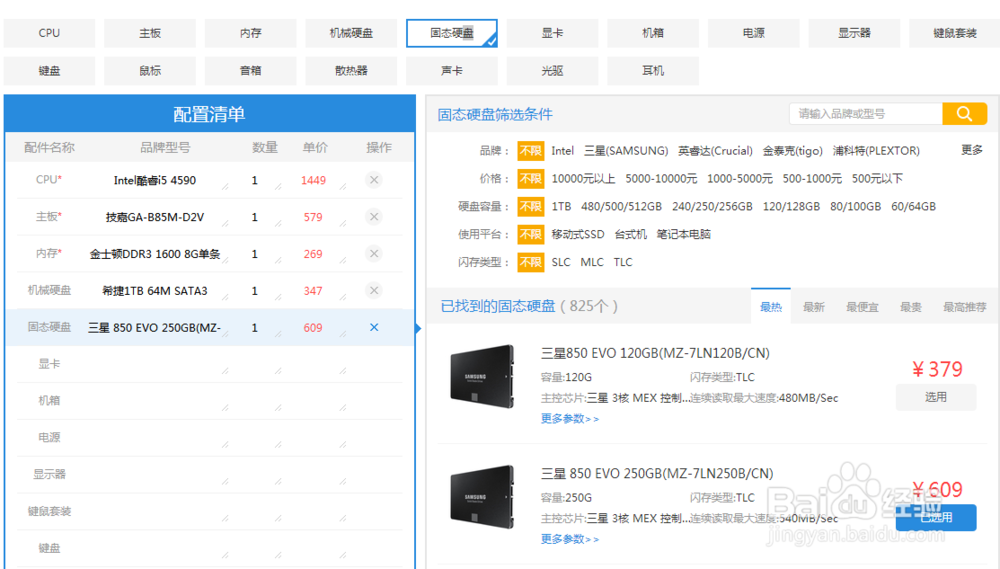1000x569 pixels.
Task: Open the CPU category tab
Action: [49, 33]
